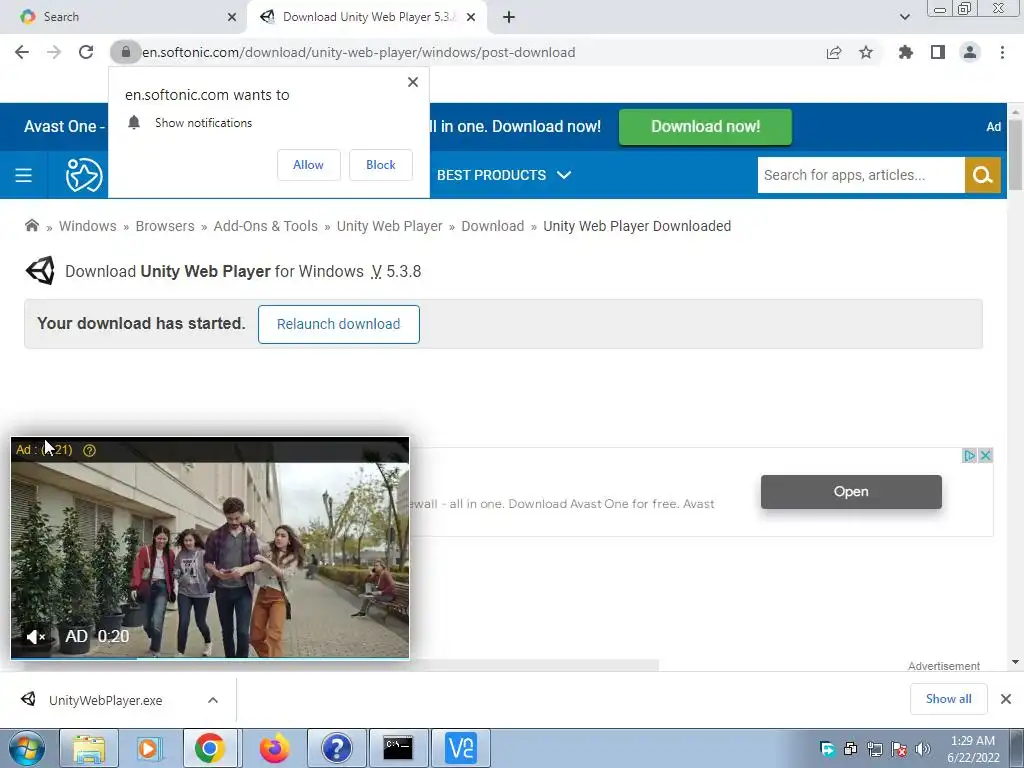Click the Open button in the ad

tap(851, 492)
